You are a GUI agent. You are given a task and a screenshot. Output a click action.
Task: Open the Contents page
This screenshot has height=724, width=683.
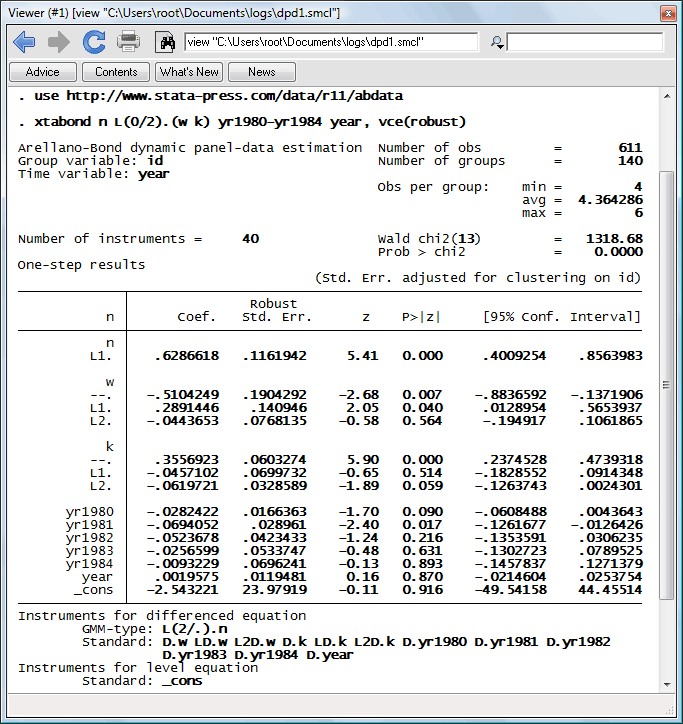[x=116, y=72]
